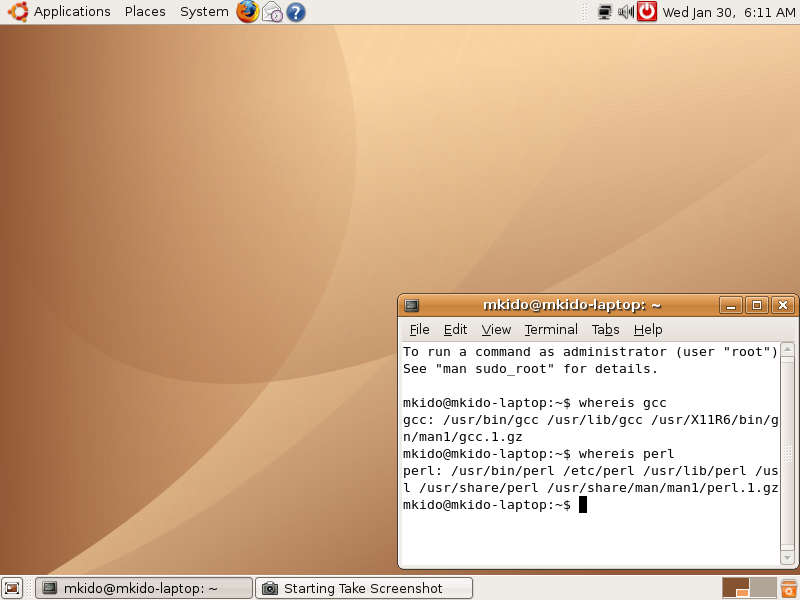Screen dimensions: 800x600
Task: Switch to the second workspace
Action: tap(763, 588)
